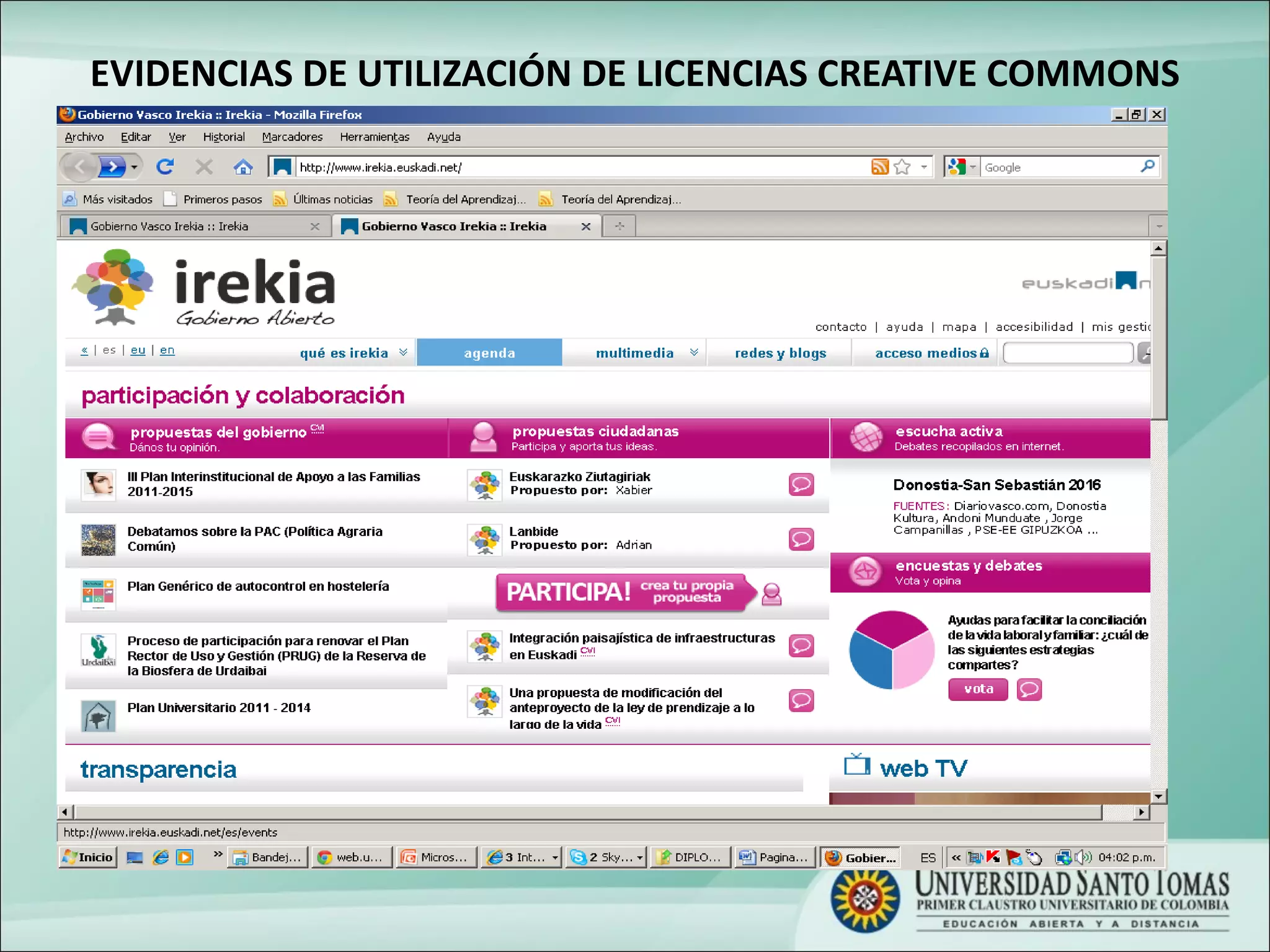
Task: Switch to the second Gobierno Vasco Irekia tab
Action: 453,226
